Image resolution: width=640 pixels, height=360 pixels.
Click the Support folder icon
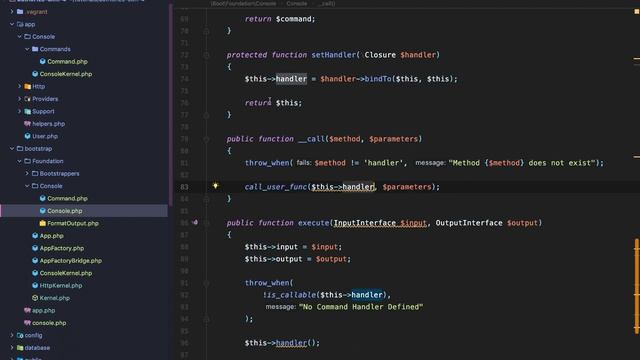pos(27,111)
